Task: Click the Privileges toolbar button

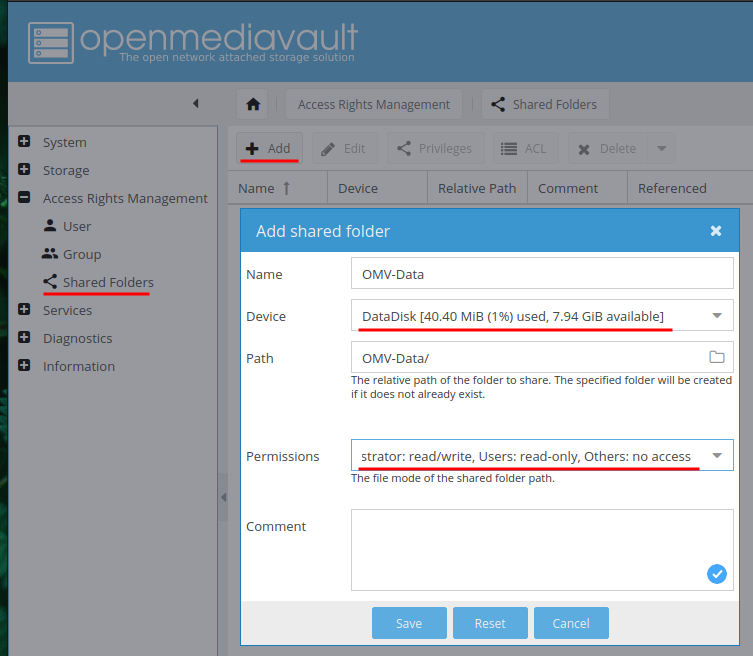Action: (x=436, y=148)
